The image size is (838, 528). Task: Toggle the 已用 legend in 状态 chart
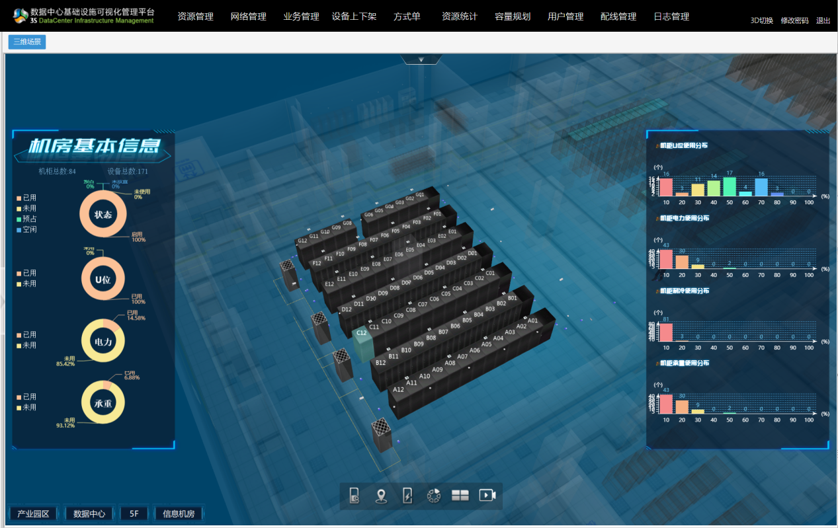click(27, 198)
